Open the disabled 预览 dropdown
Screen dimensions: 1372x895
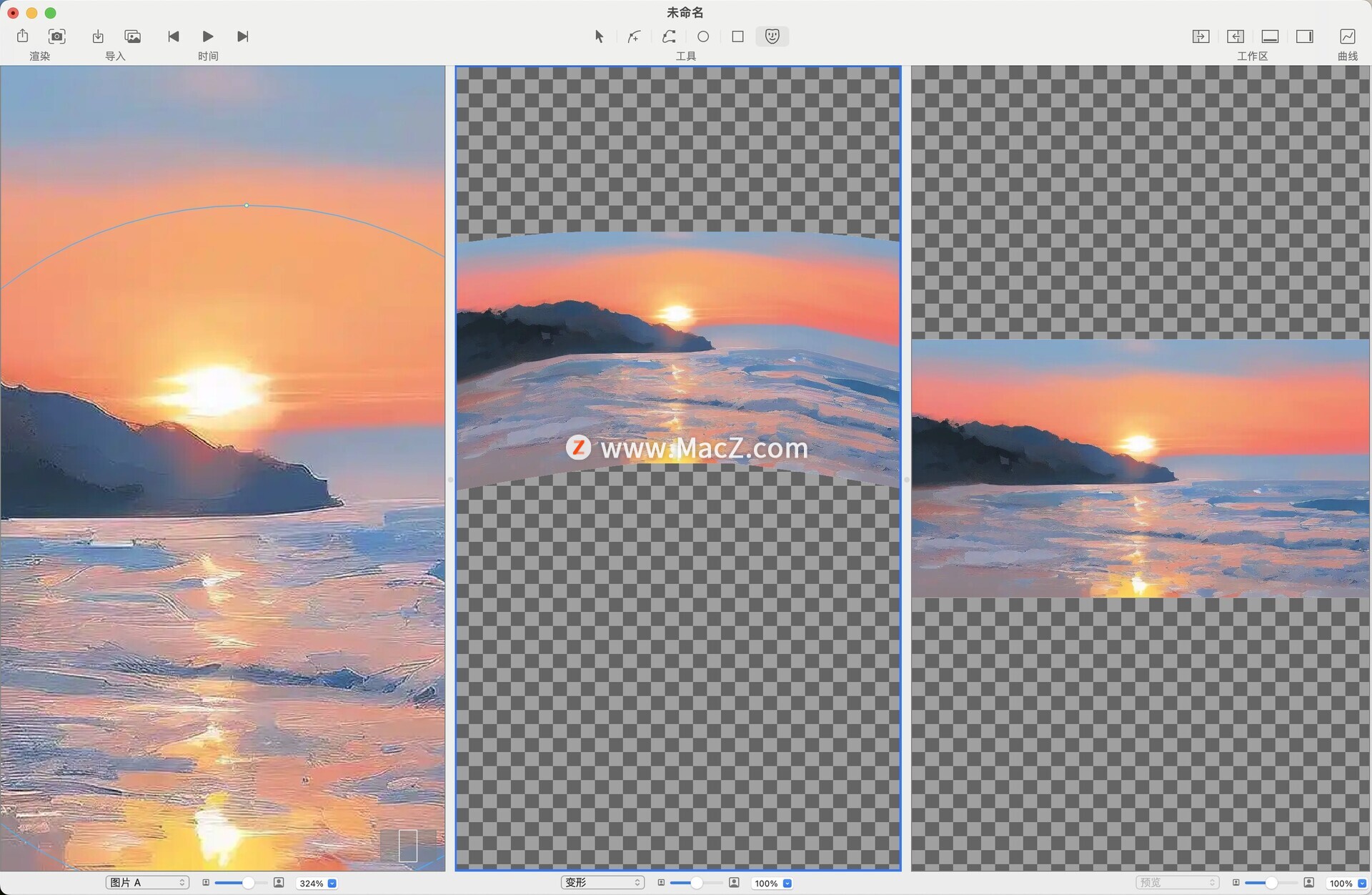[1177, 883]
